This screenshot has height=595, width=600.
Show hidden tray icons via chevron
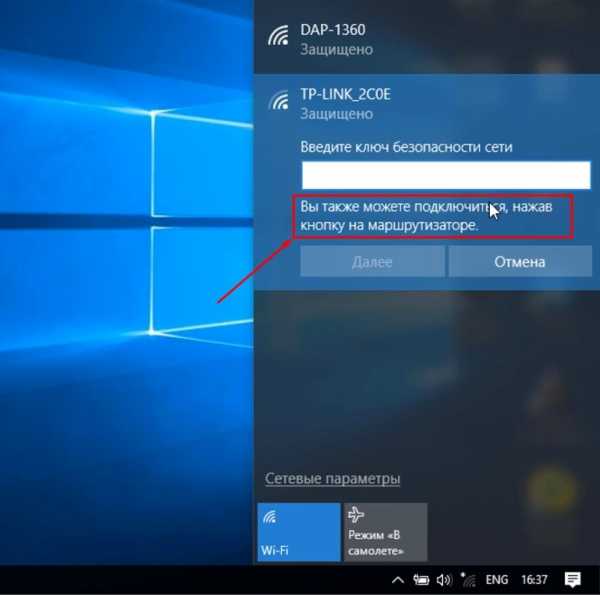click(398, 580)
